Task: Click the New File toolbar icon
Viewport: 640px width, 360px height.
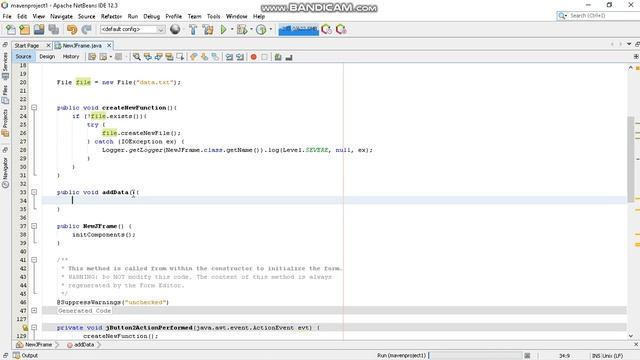Action: 11,29
